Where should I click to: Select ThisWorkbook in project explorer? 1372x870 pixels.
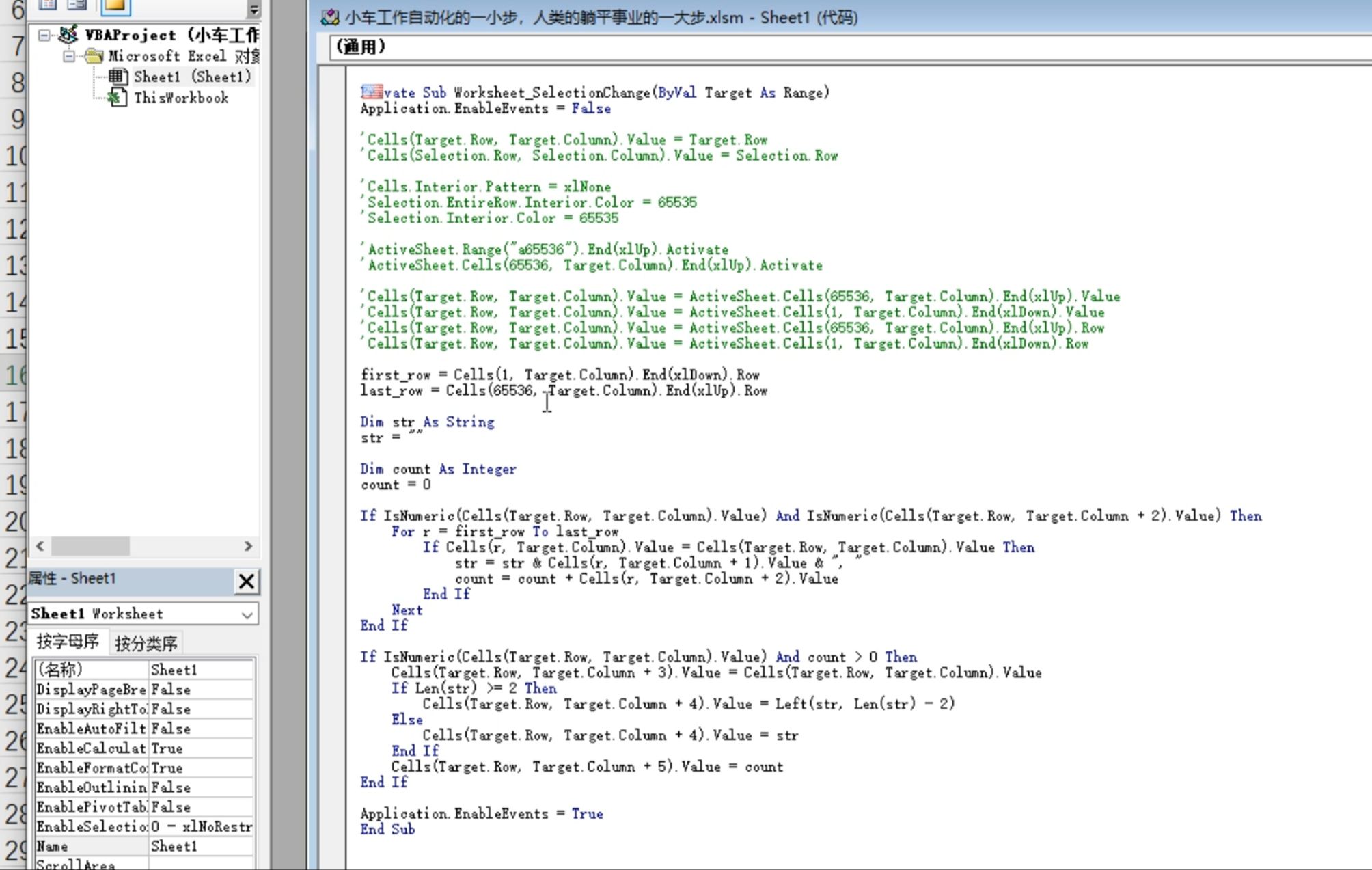click(x=181, y=98)
